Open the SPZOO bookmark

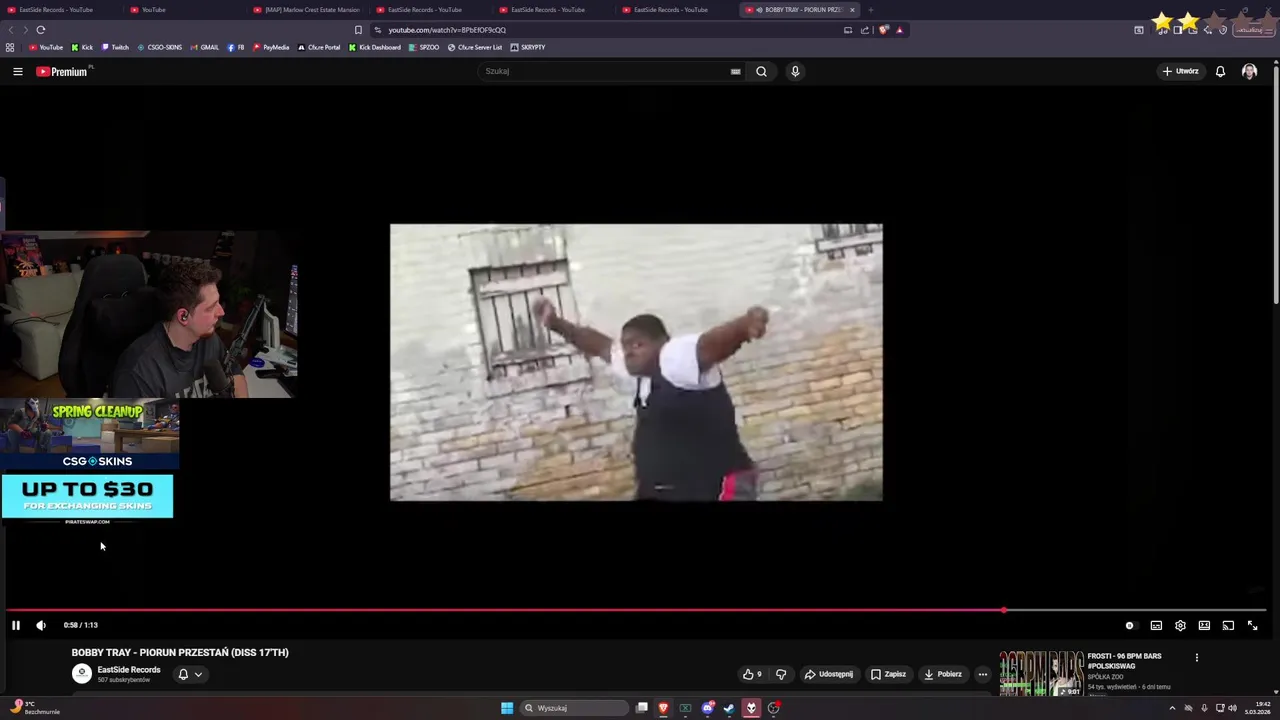[x=425, y=47]
